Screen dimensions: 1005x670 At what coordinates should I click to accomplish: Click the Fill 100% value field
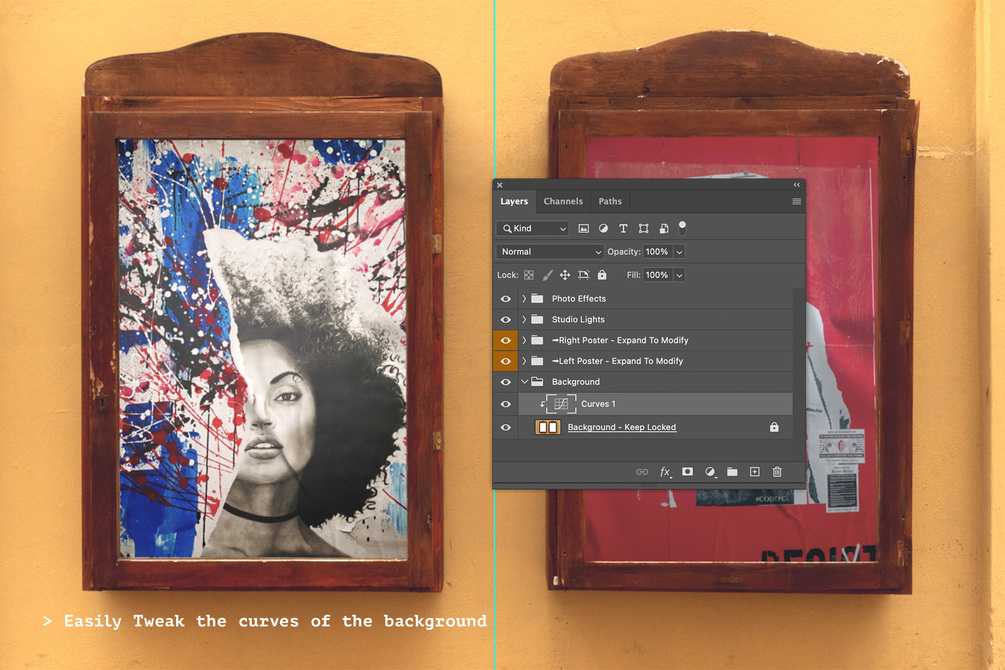tap(658, 275)
